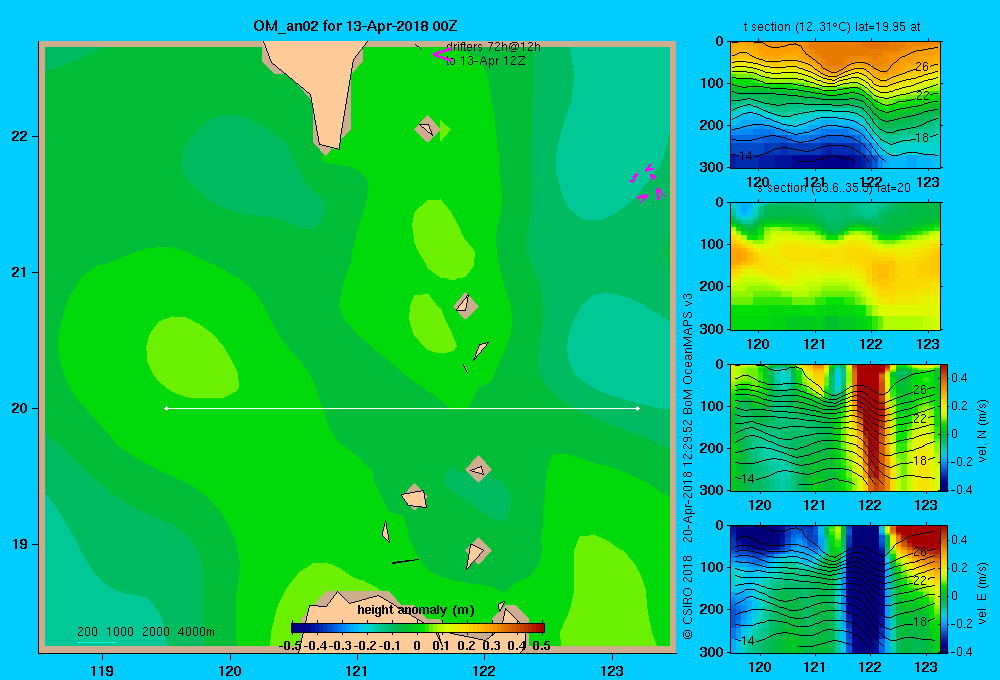Click longitude label 123 on the main map axis

tap(612, 670)
